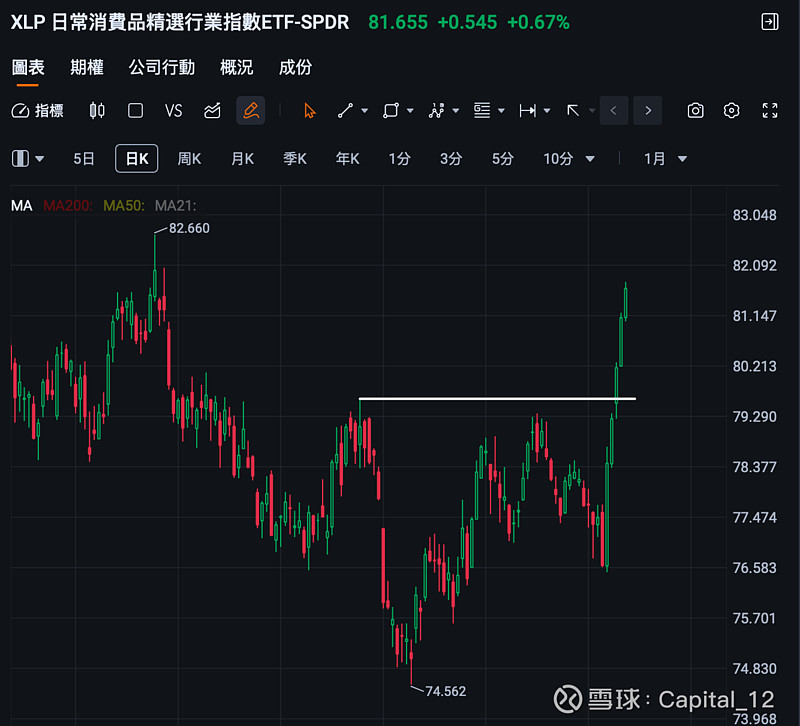Select the 5分 minute timeframe
The width and height of the screenshot is (800, 726).
coord(503,159)
